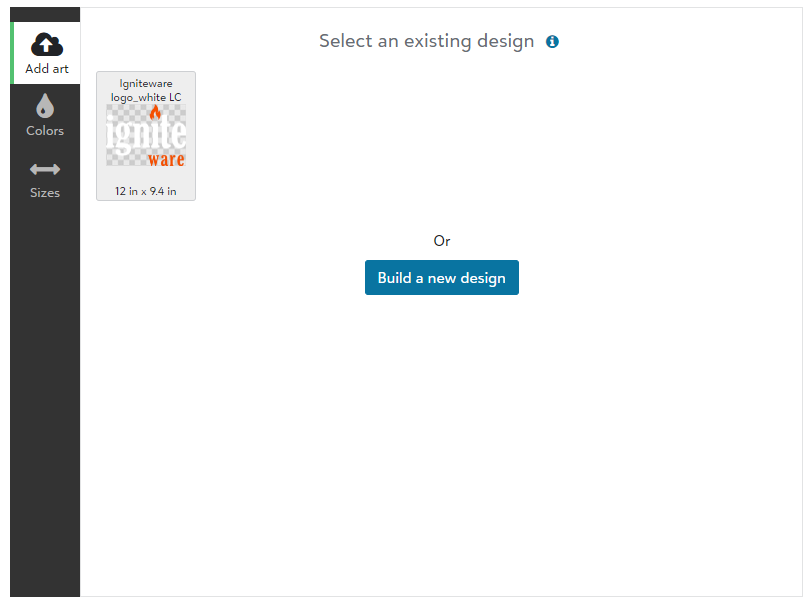
Task: Click the "Select an existing design" heading
Action: coord(427,41)
